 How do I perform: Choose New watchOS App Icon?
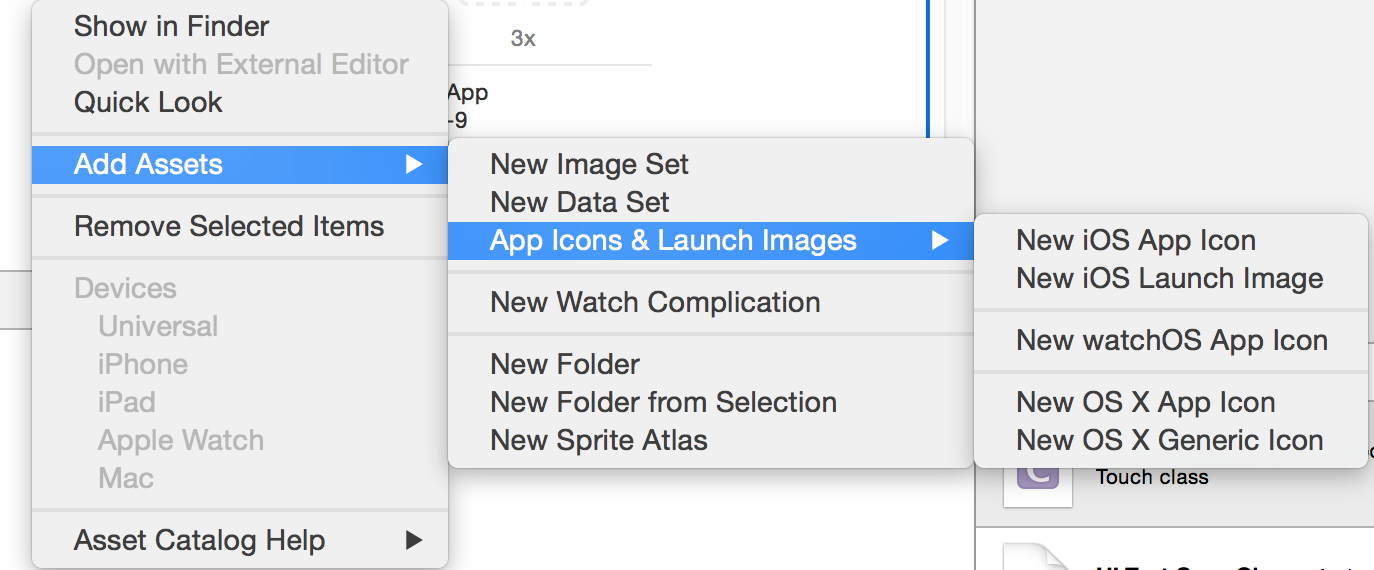pyautogui.click(x=1172, y=340)
